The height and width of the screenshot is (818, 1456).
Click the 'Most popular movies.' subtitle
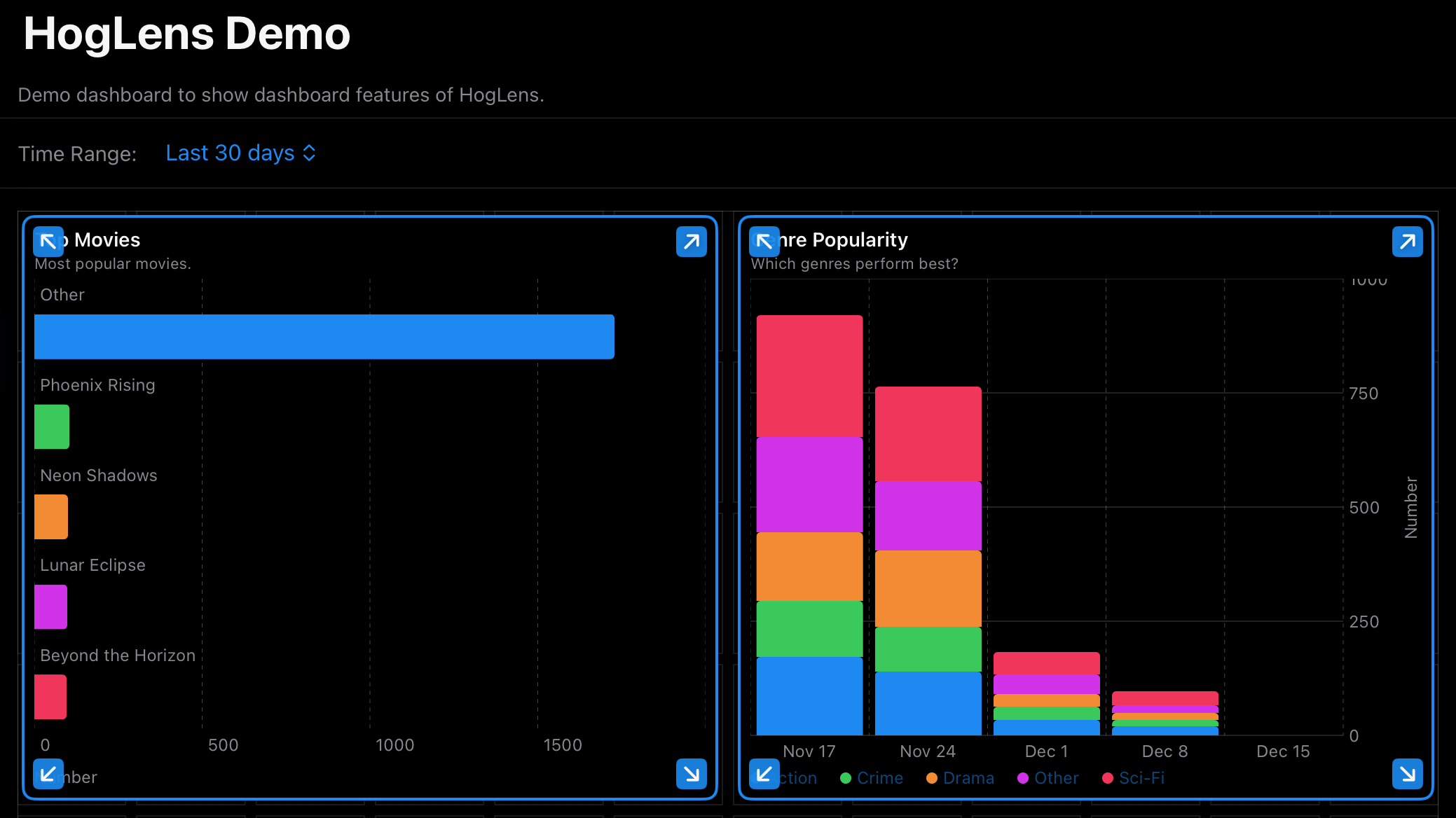(x=113, y=264)
